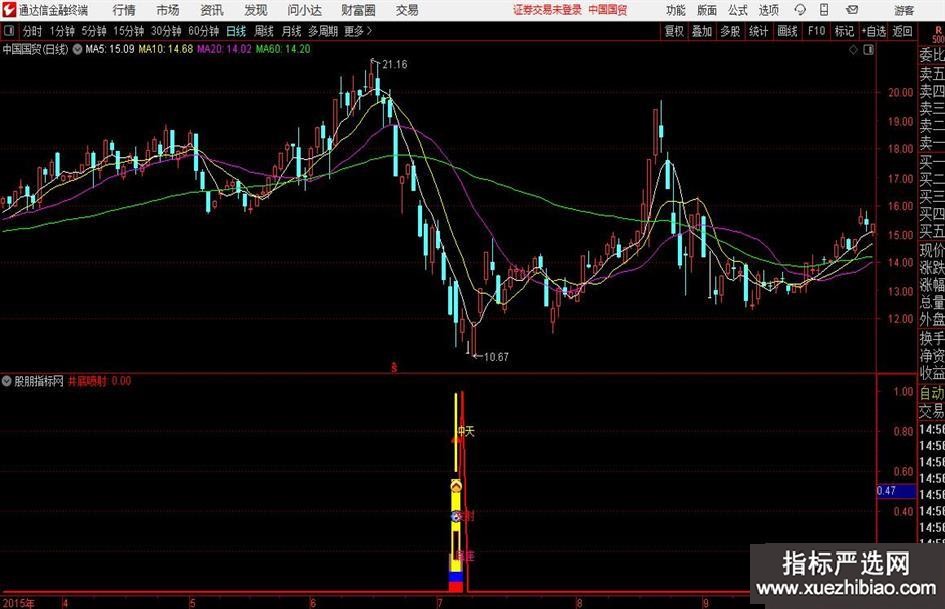The width and height of the screenshot is (945, 609).
Task: Open the 功能 menu
Action: [676, 10]
